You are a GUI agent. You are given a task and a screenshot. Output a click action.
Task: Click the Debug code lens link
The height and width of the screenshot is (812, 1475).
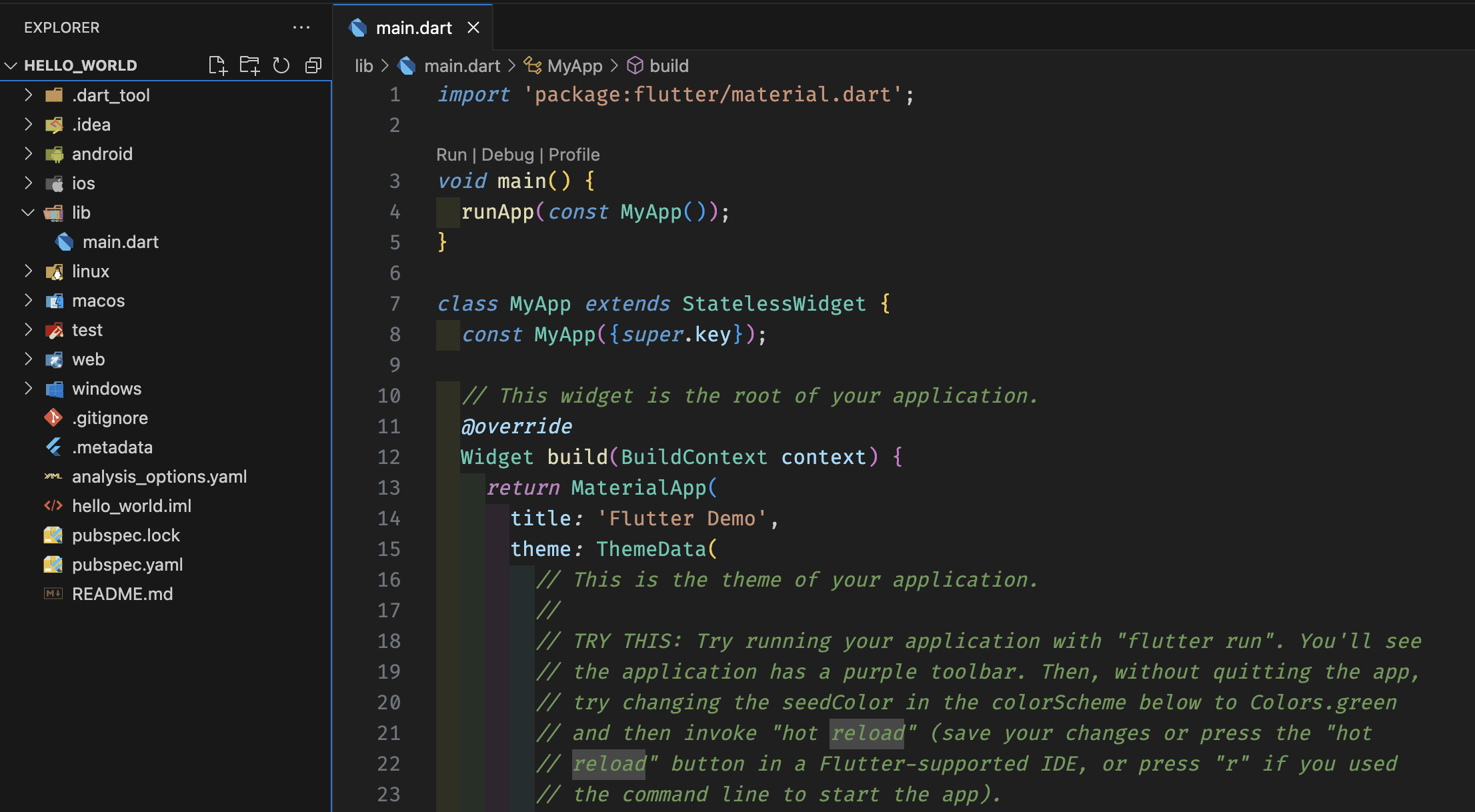[507, 155]
